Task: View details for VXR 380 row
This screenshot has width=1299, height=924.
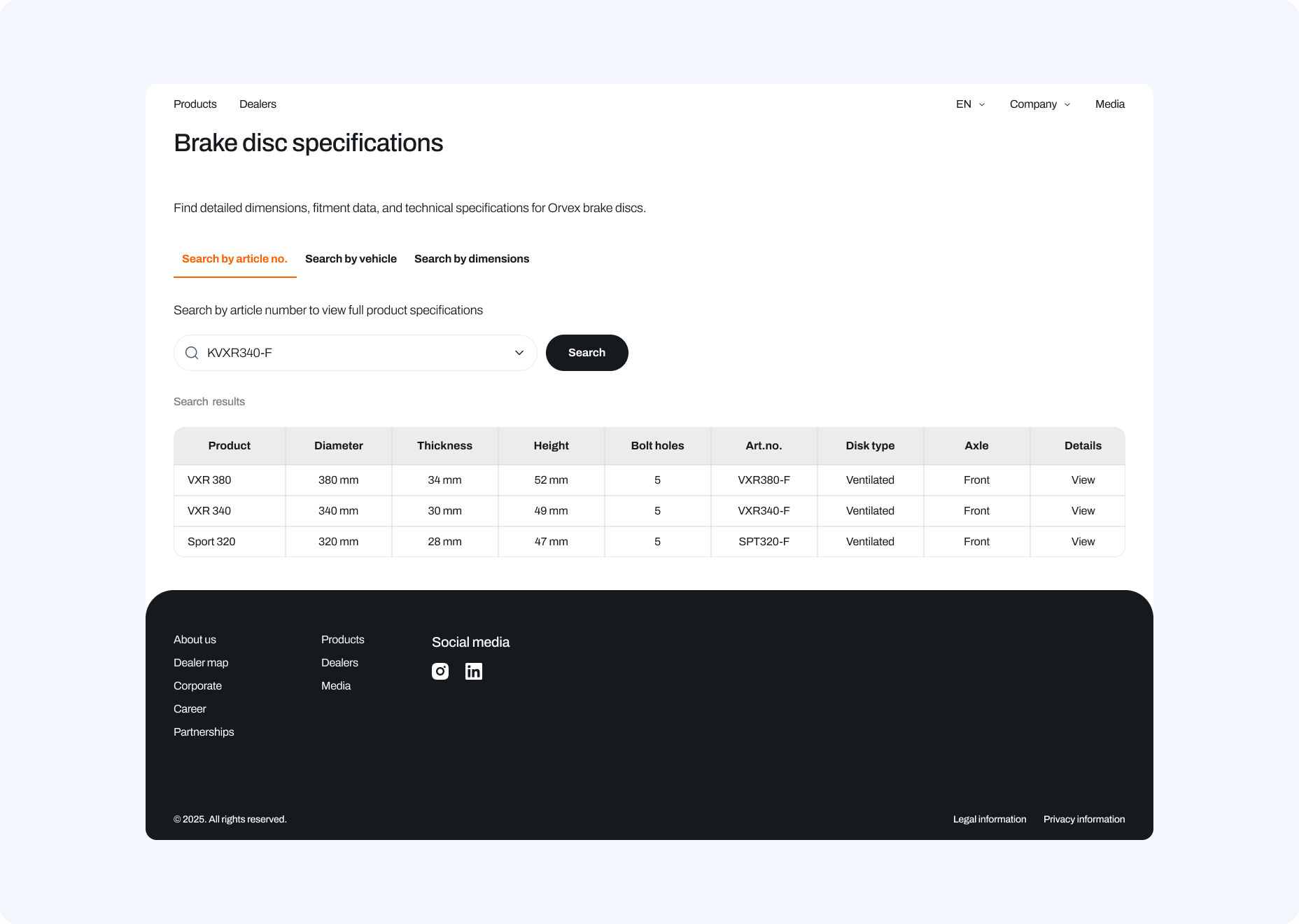Action: 1083,480
